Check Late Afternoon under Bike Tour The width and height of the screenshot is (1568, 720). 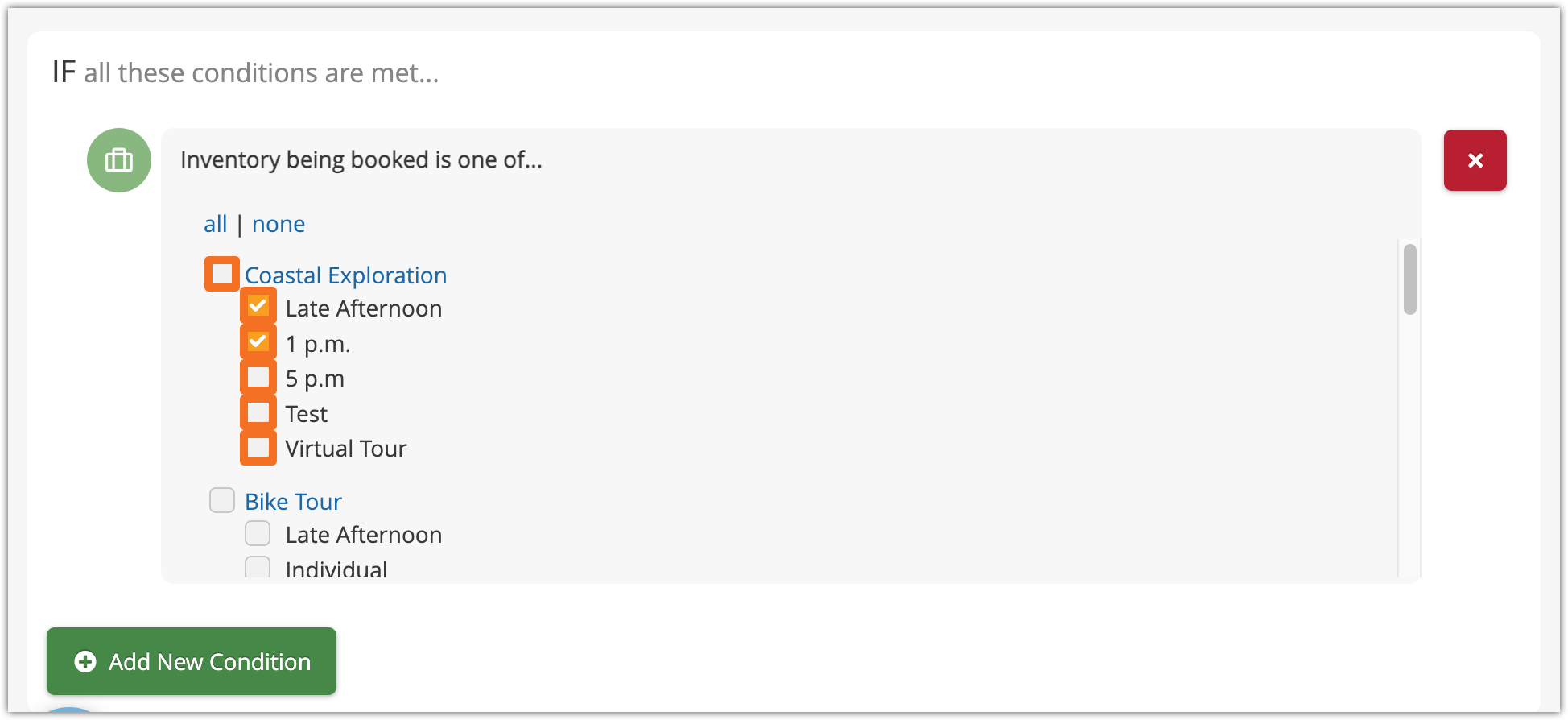pyautogui.click(x=258, y=533)
